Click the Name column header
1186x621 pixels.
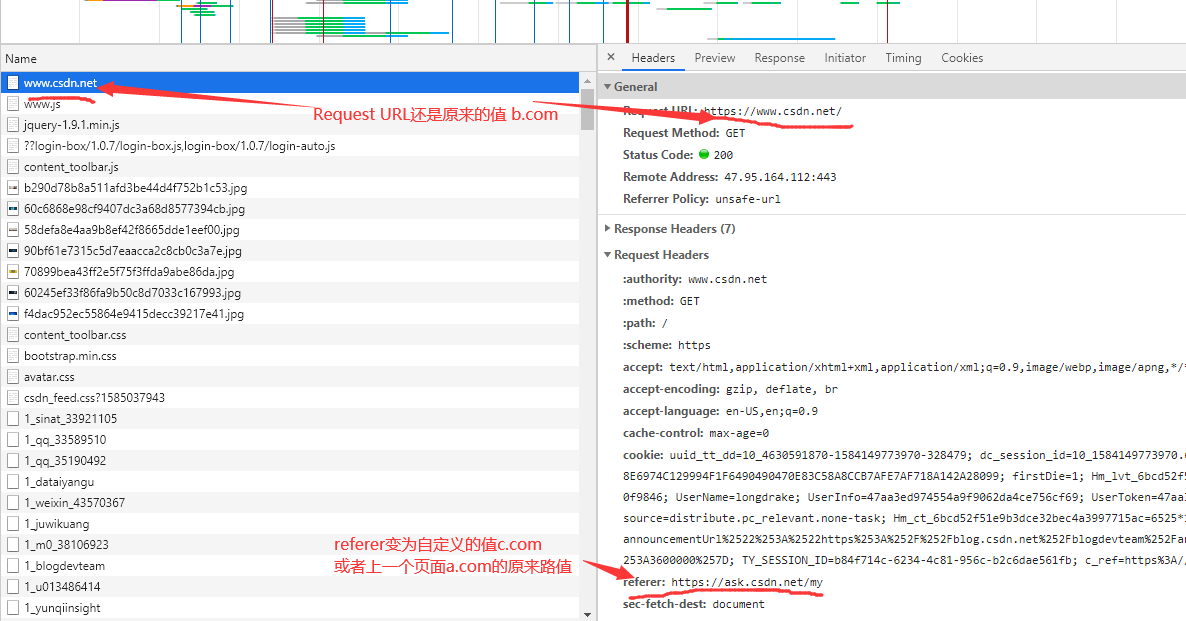click(x=298, y=58)
